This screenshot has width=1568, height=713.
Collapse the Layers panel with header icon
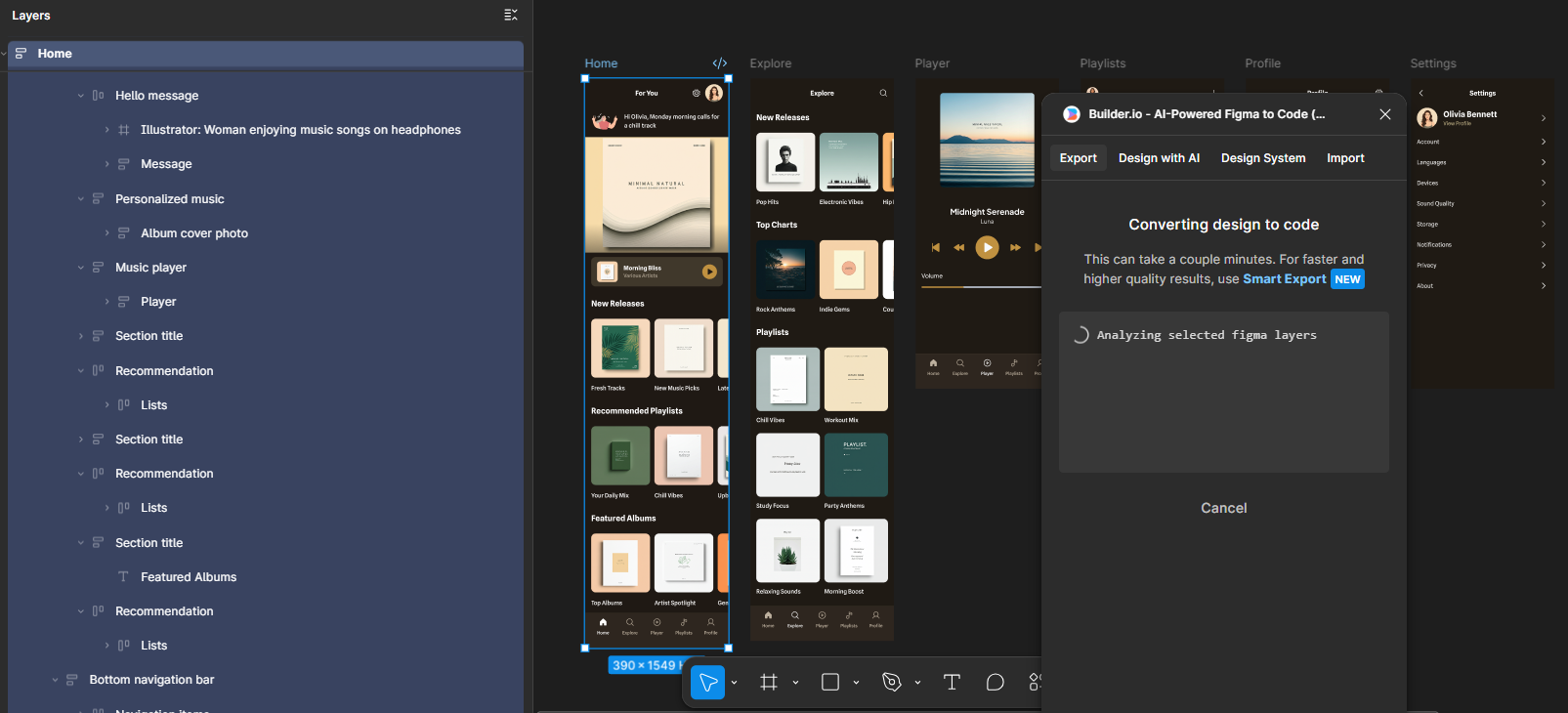click(x=510, y=15)
